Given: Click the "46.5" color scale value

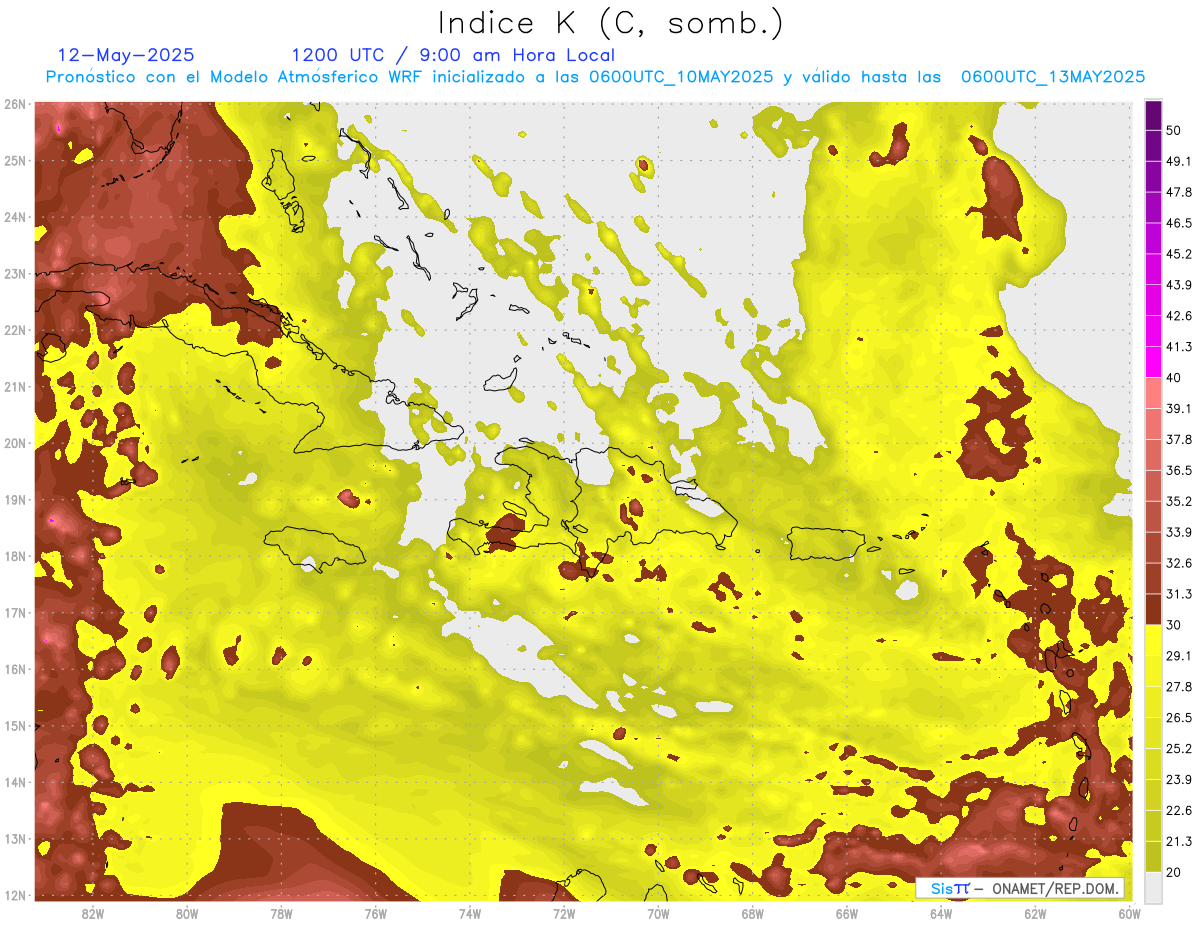Looking at the screenshot, I should click(x=1178, y=223).
